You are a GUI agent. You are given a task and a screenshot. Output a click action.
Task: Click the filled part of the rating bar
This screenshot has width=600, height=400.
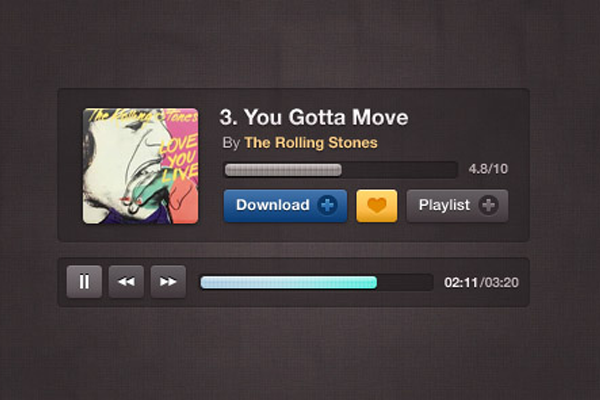pos(283,170)
